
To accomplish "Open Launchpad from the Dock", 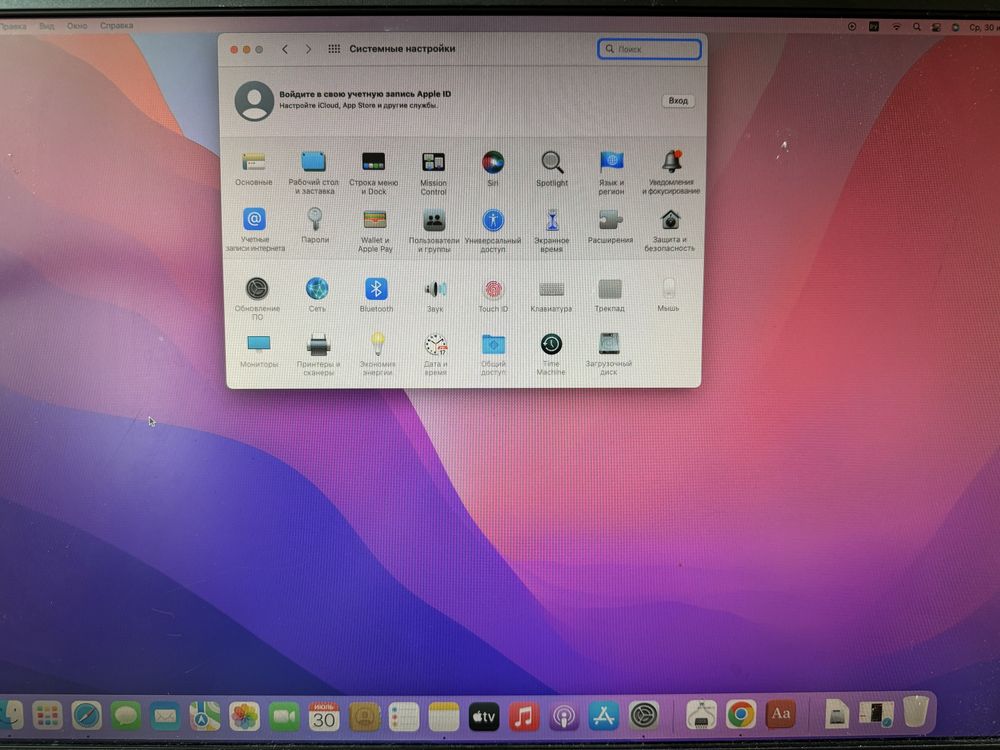I will coord(47,715).
